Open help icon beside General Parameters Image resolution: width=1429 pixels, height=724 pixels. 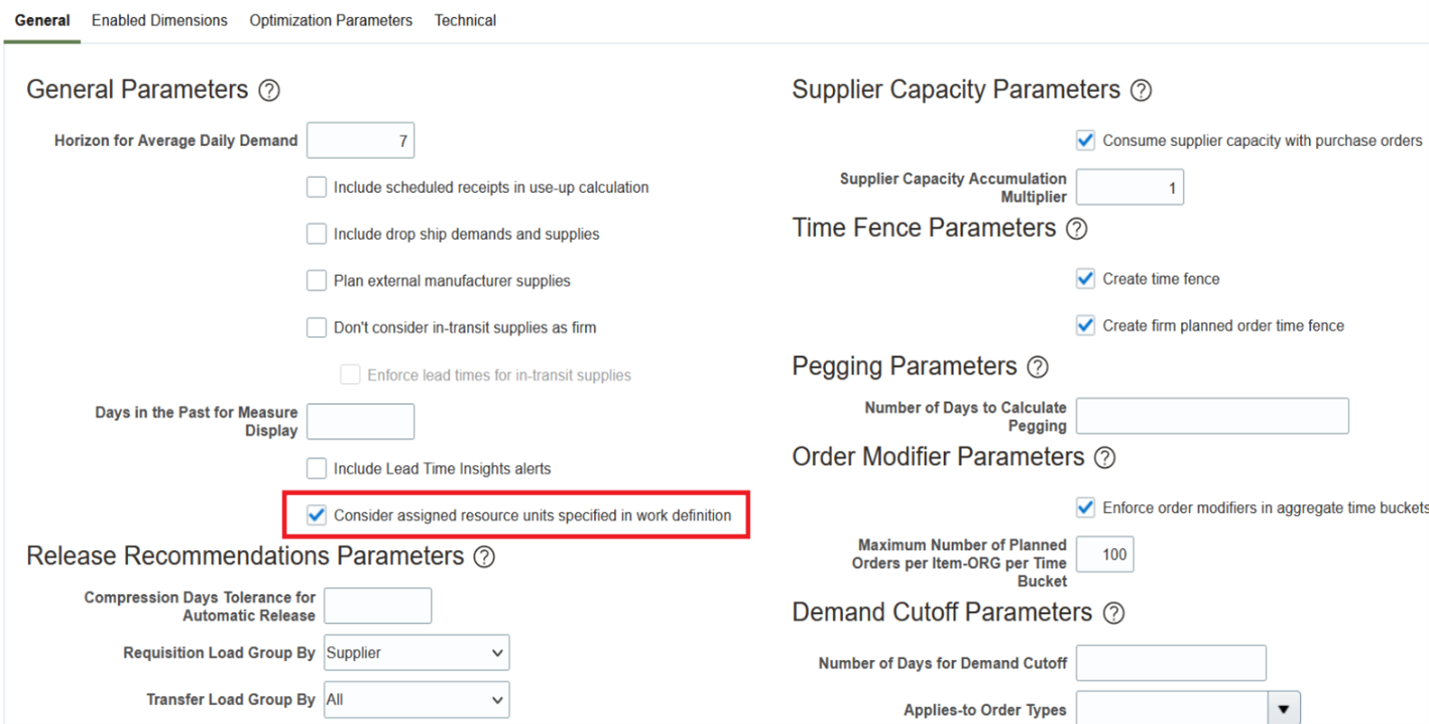(269, 91)
